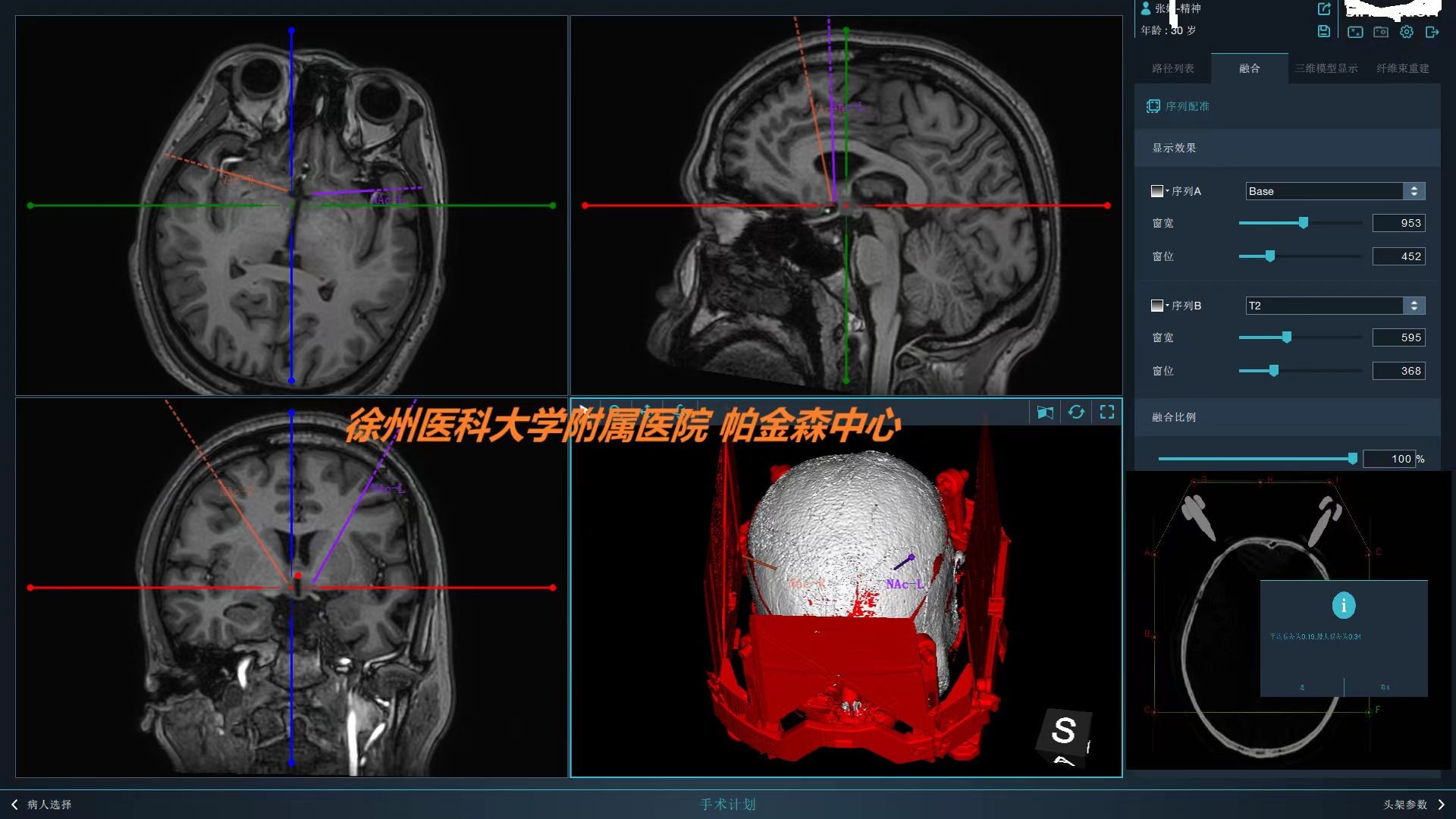The image size is (1456, 819).
Task: Click the 序列配准 registration icon
Action: (1153, 106)
